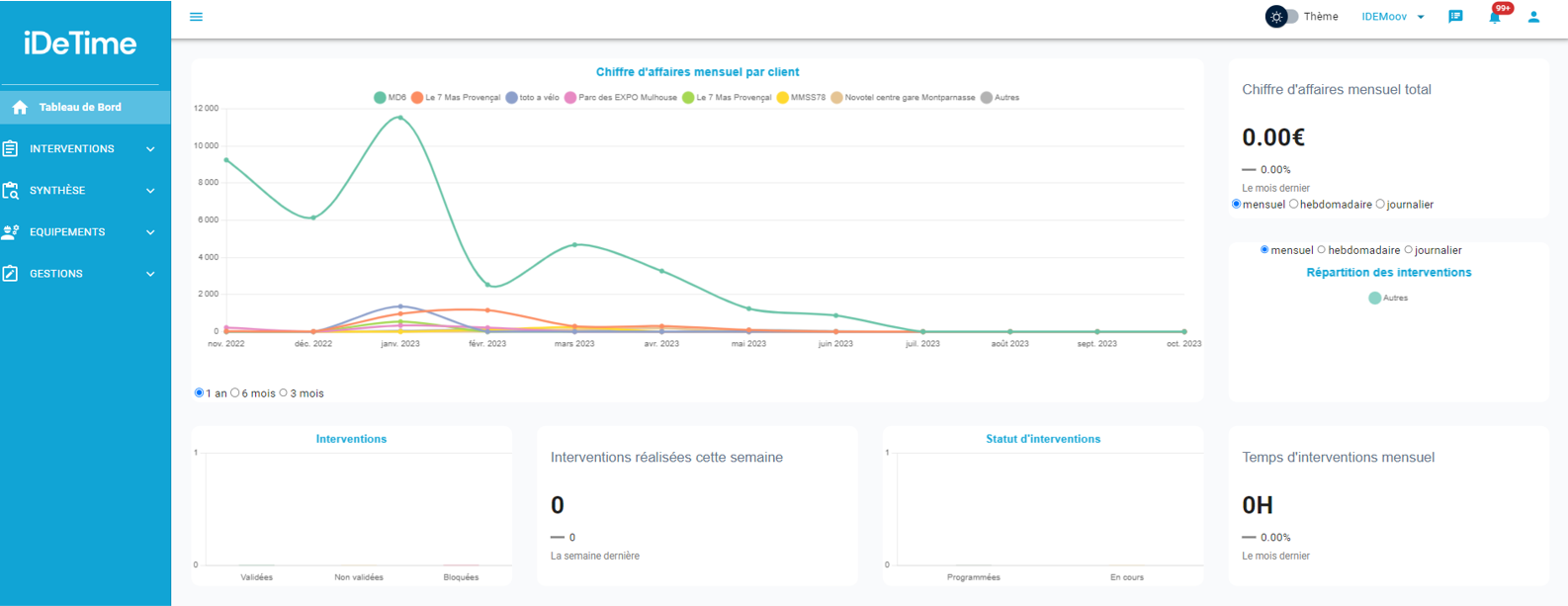The image size is (1568, 606).
Task: Toggle Parc des EXPO Mulhouse legend
Action: tap(621, 98)
